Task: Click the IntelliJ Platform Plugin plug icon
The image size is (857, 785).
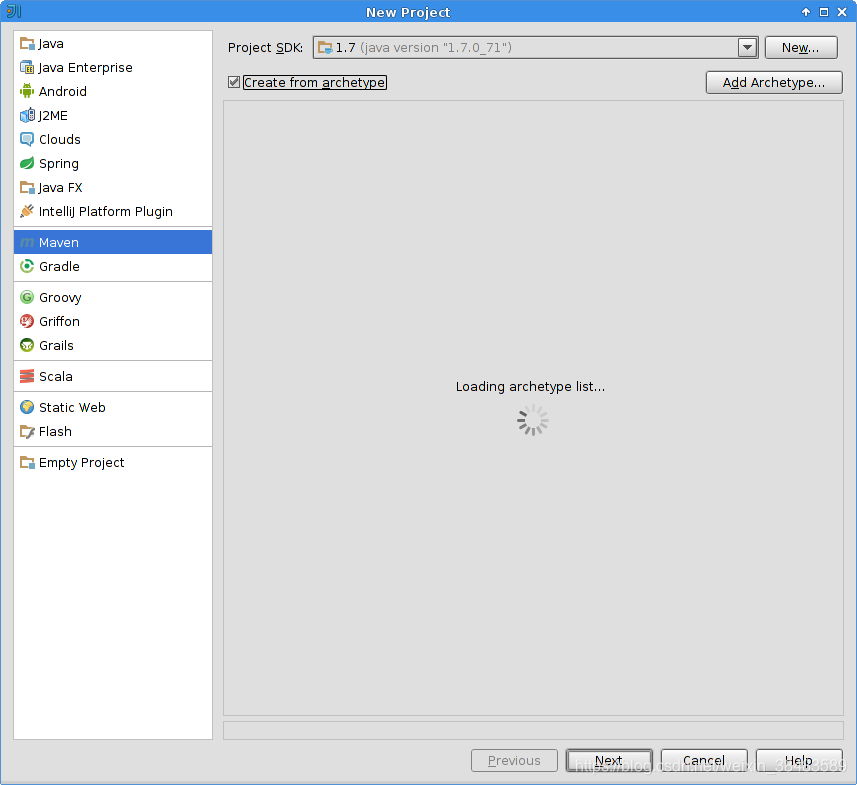Action: pos(27,211)
